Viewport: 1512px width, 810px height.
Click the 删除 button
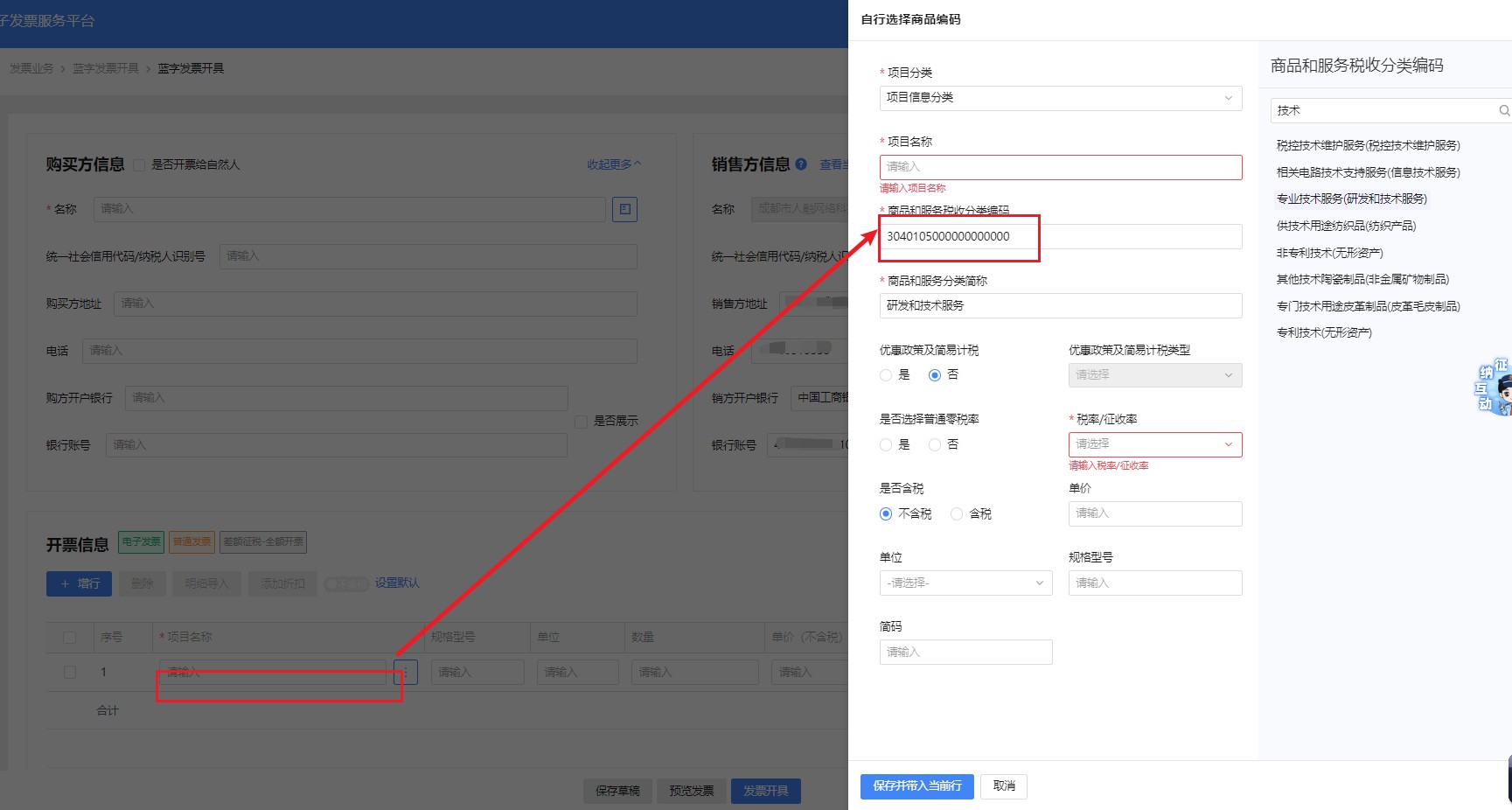[x=143, y=583]
